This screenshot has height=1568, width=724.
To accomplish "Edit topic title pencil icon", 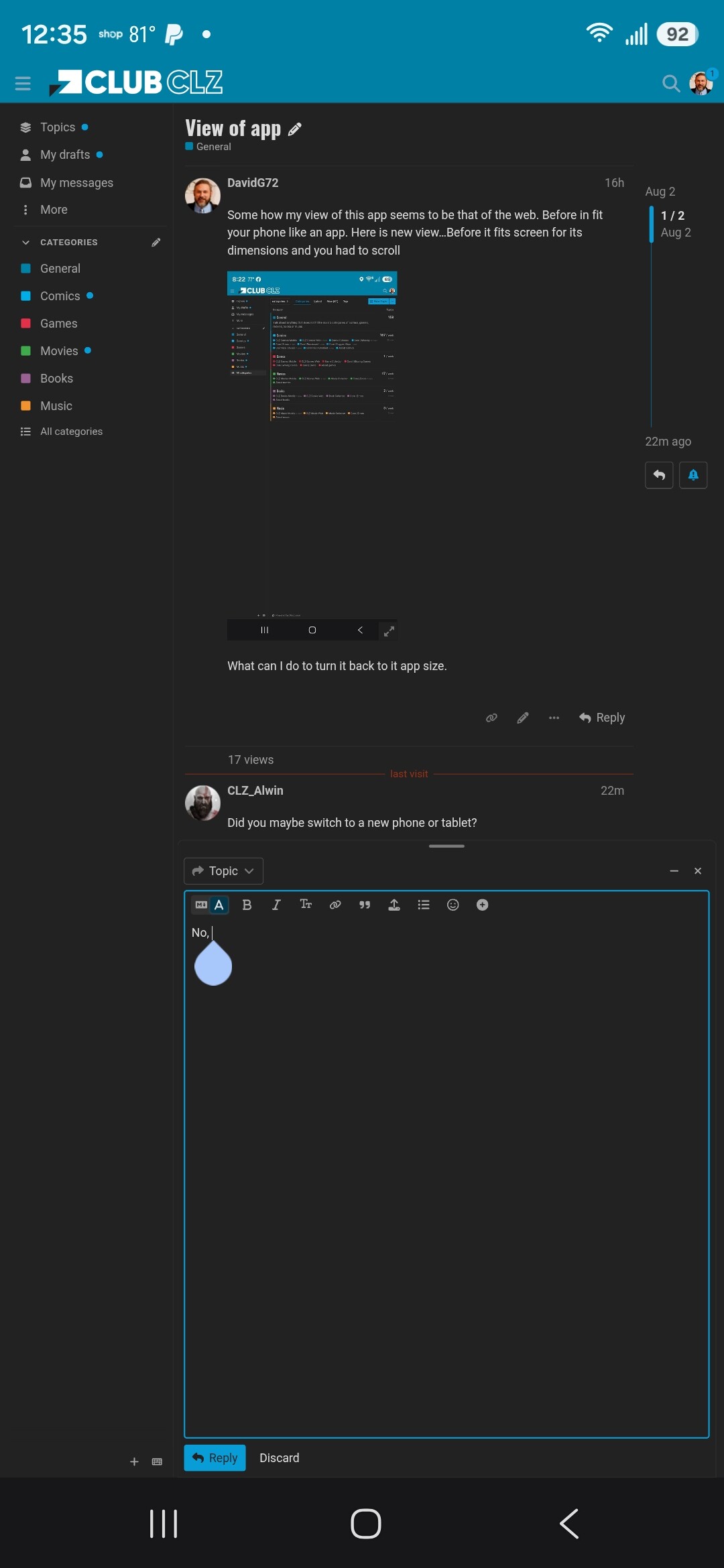I will pos(294,129).
